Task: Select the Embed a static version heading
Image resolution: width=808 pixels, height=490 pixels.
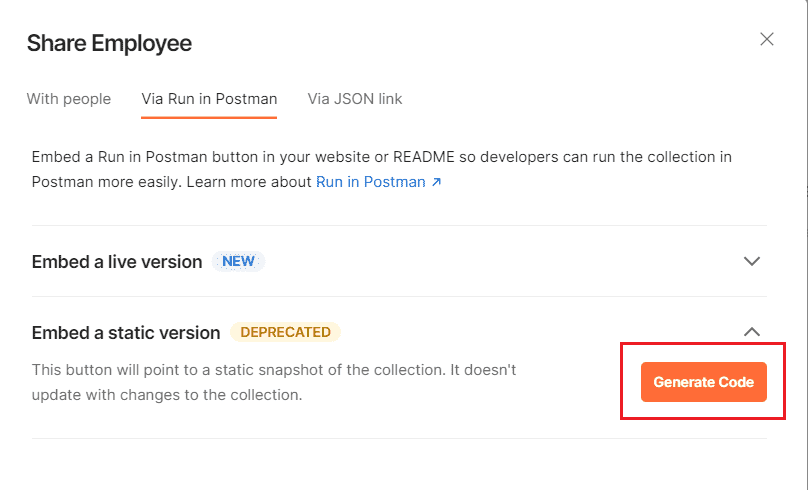Action: pos(126,333)
